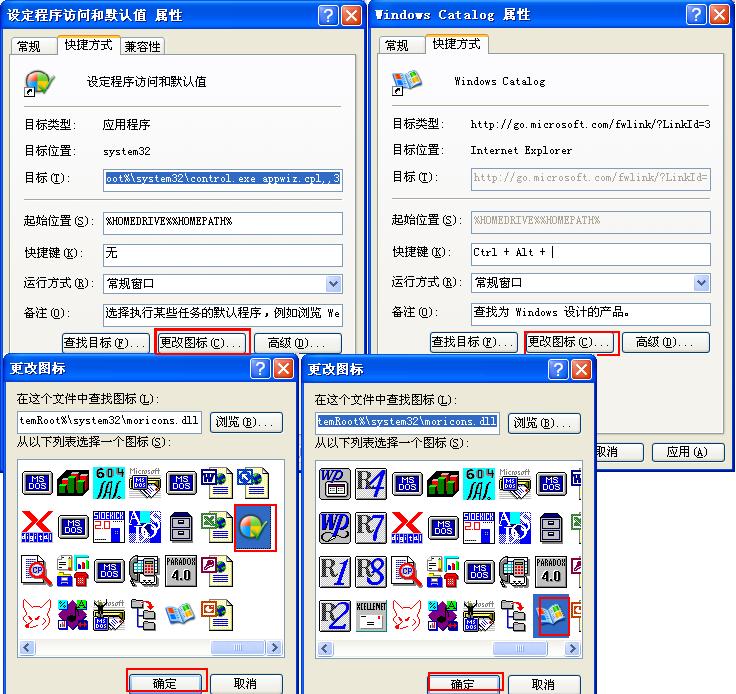The image size is (736, 694).
Task: Choose the R7 icon in right 更改图标 dialog
Action: (x=371, y=528)
